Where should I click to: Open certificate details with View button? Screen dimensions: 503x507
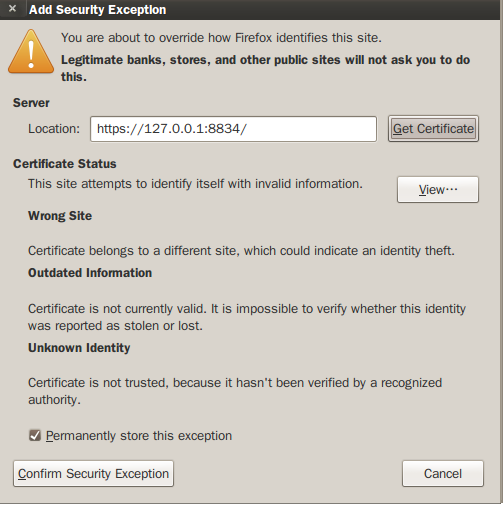point(438,190)
